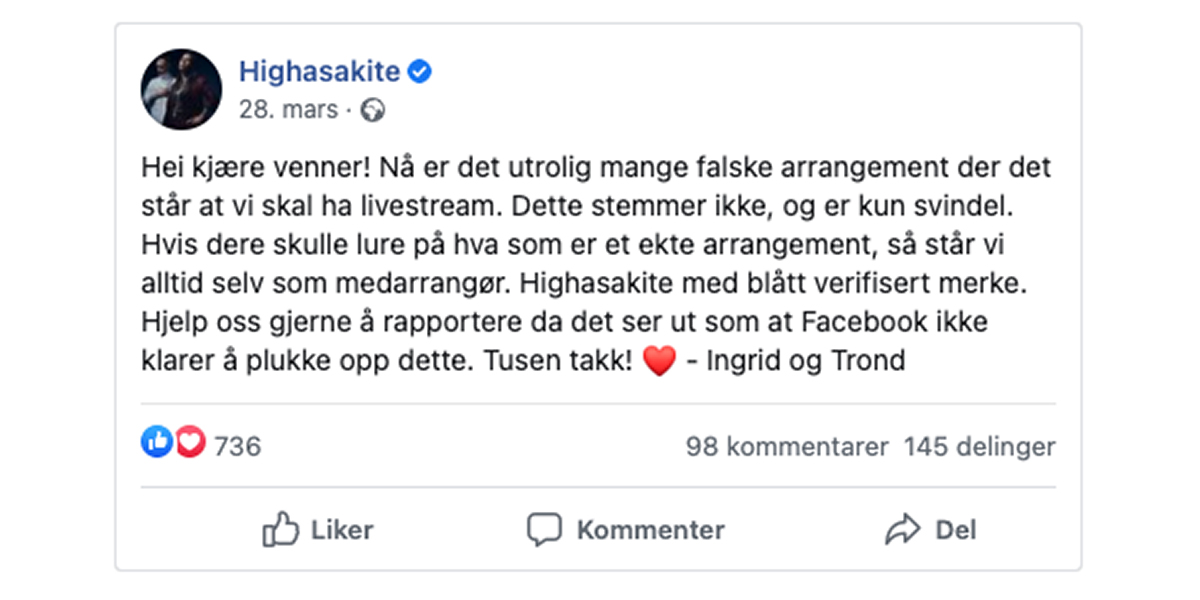Viewport: 1200px width, 600px height.
Task: Click the thumbs-up icon on Liker button
Action: [280, 530]
